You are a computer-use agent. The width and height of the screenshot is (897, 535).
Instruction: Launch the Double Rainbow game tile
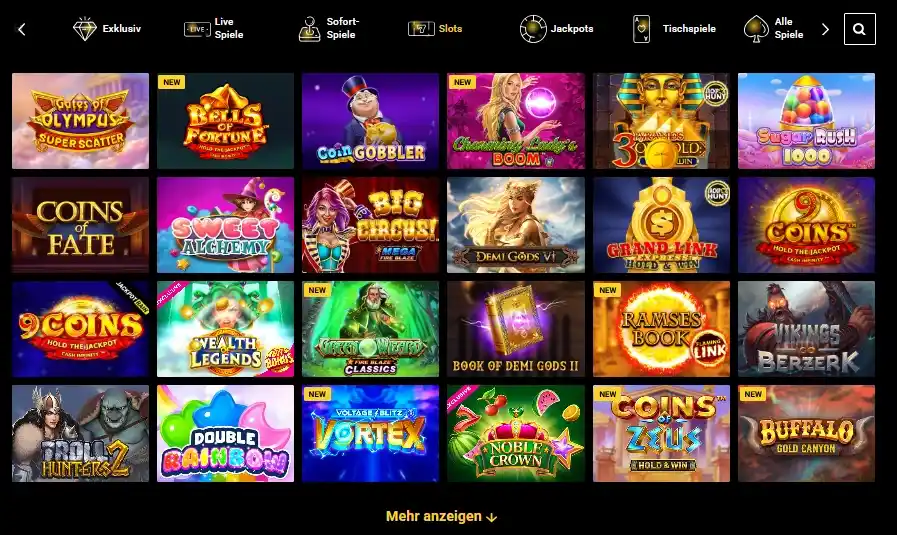(225, 433)
